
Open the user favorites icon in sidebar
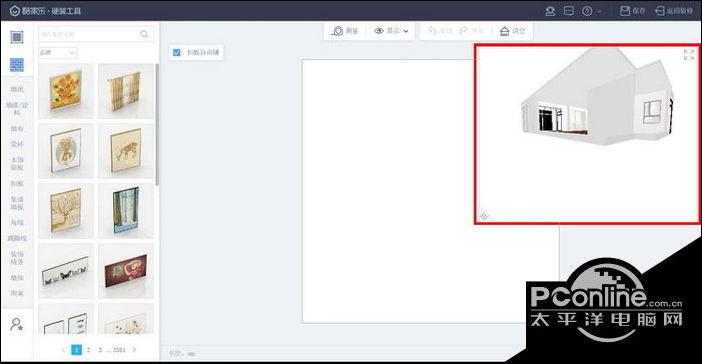[x=17, y=324]
